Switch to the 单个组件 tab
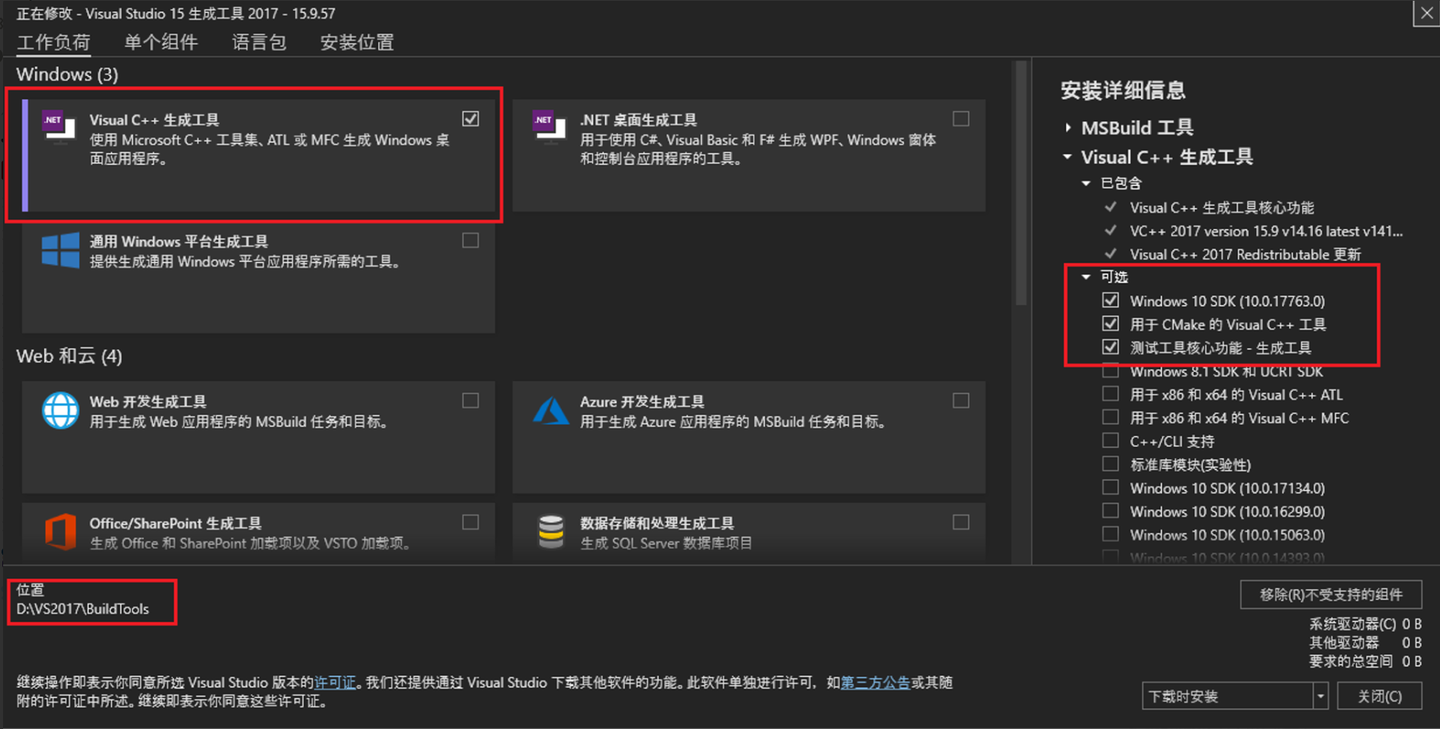Screen dimensions: 1440x729 pyautogui.click(x=161, y=42)
